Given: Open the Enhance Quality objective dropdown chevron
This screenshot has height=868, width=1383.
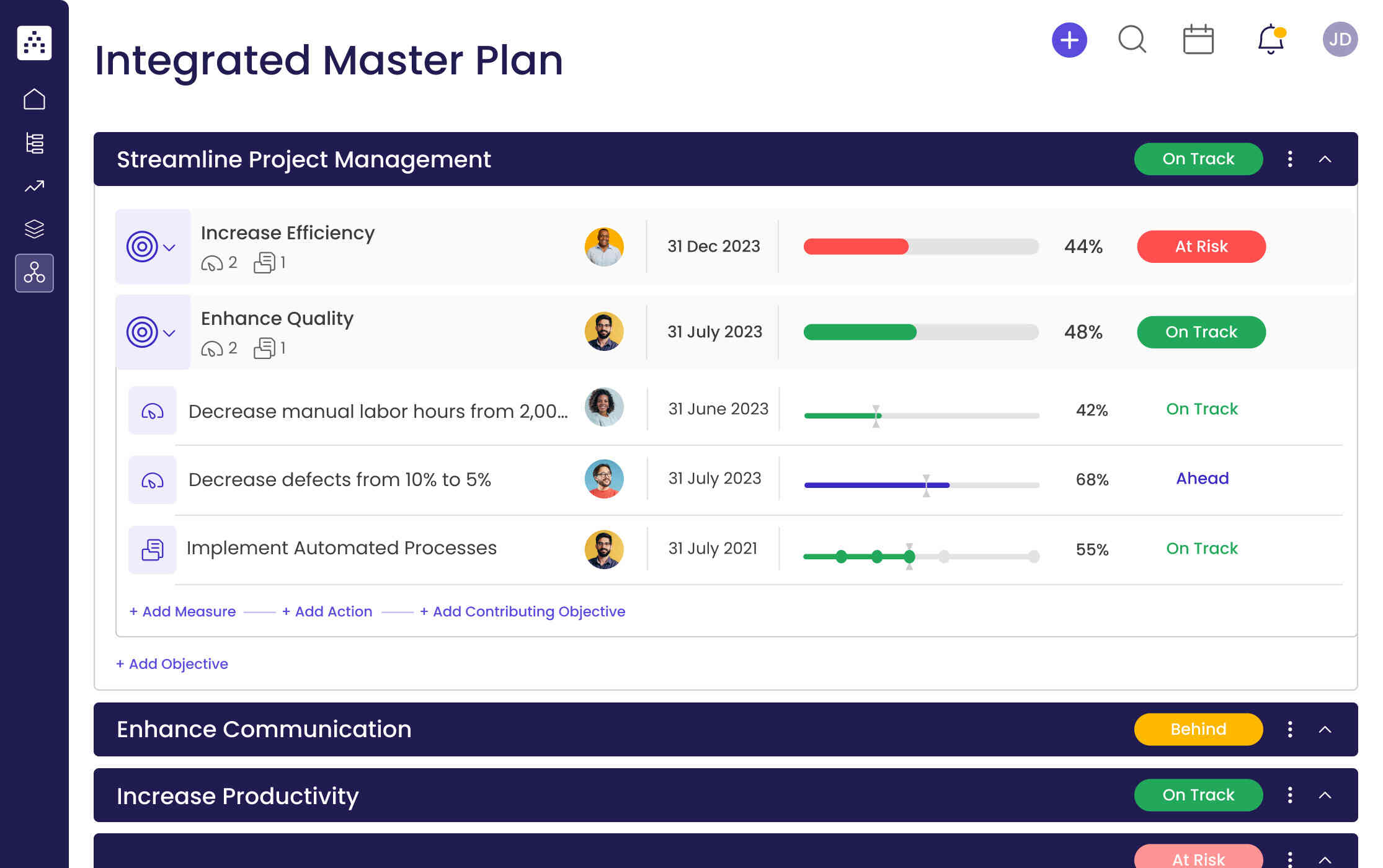Looking at the screenshot, I should (169, 334).
